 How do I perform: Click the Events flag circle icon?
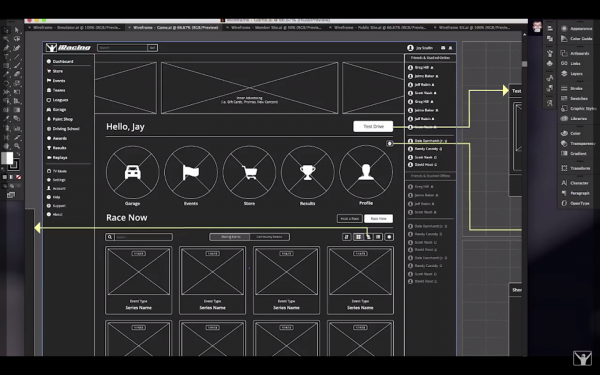coord(191,172)
